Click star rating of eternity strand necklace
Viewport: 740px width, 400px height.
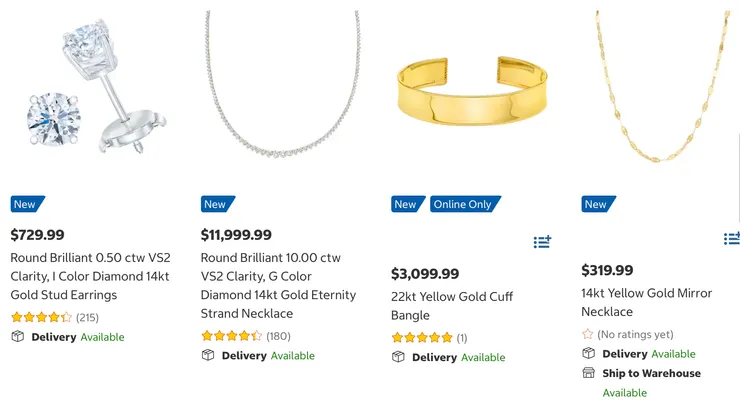231,336
